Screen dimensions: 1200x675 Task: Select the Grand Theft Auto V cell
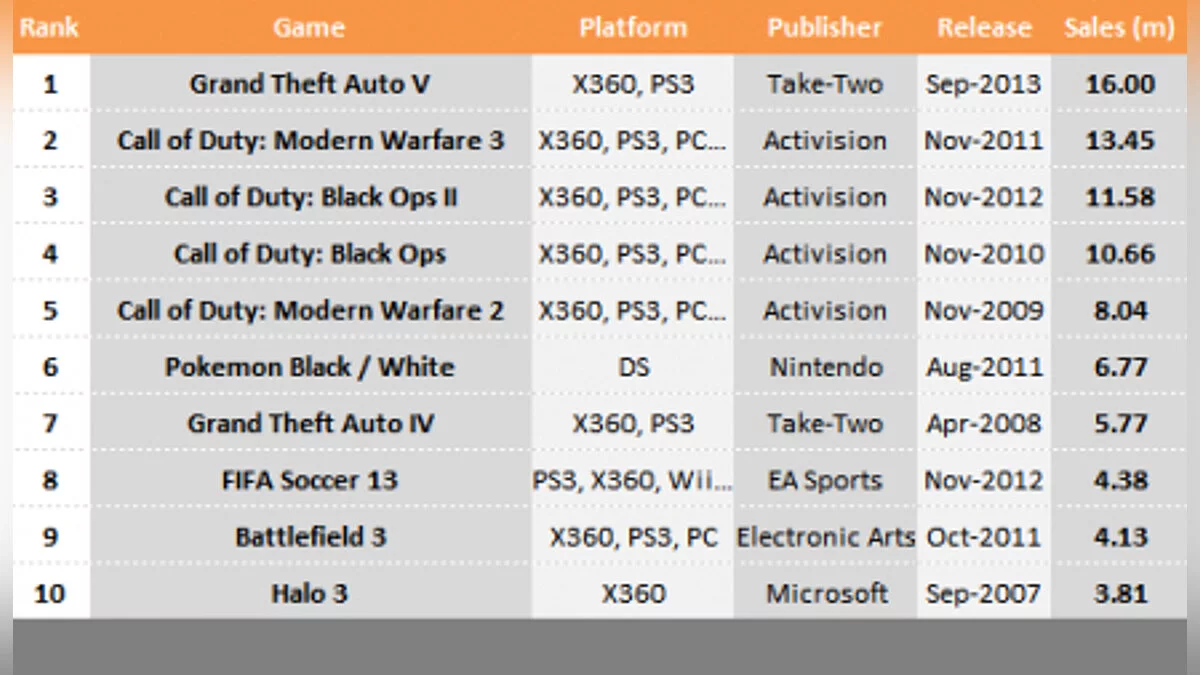click(x=310, y=84)
